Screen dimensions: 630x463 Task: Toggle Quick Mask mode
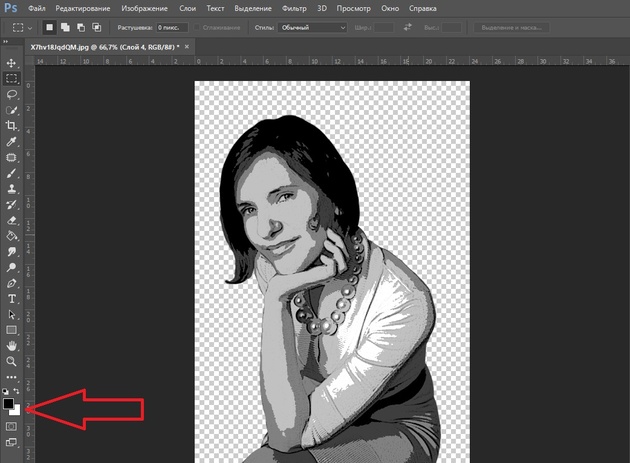coord(11,426)
